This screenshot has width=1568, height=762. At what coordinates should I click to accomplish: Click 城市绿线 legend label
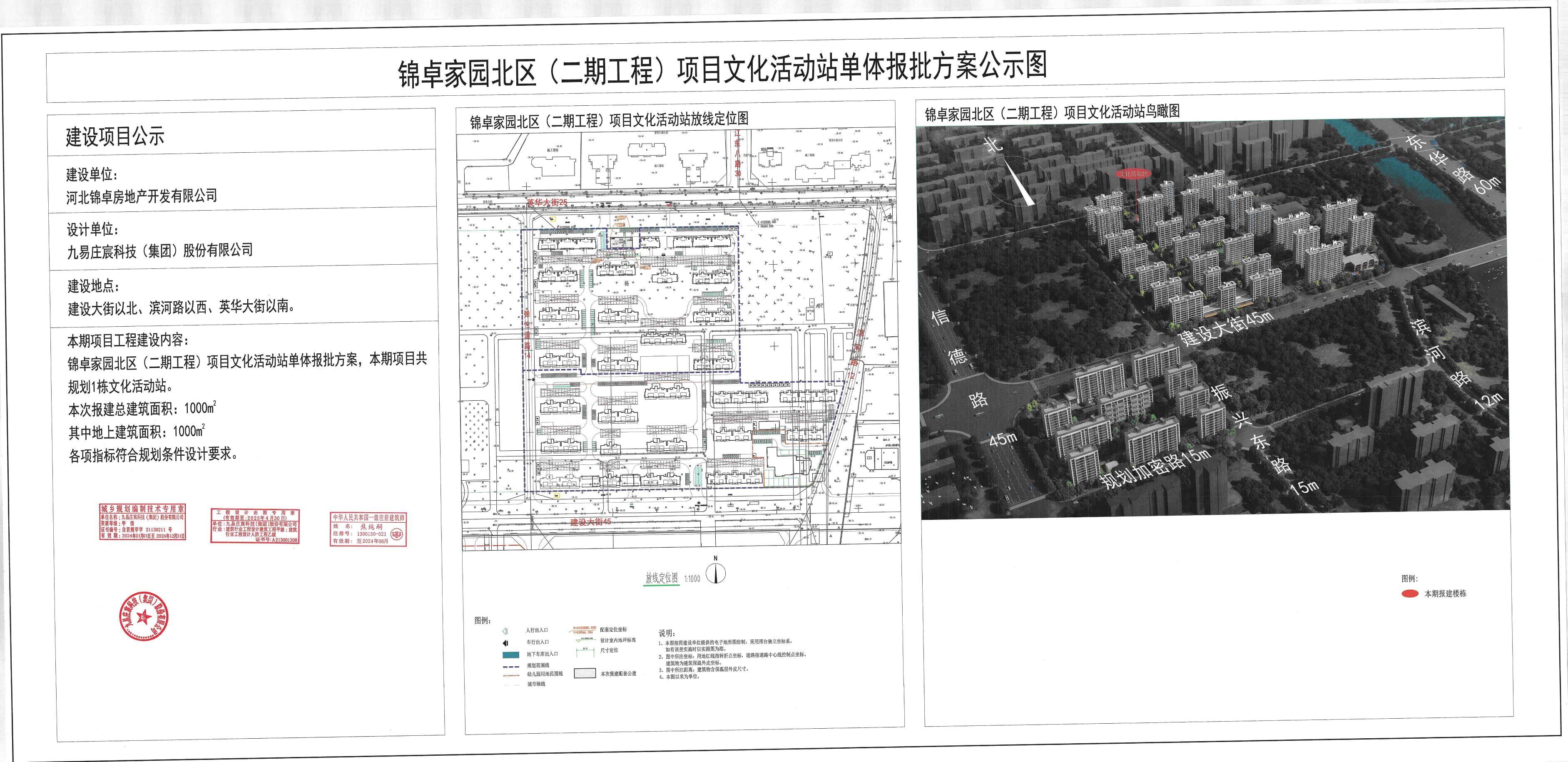tap(536, 684)
